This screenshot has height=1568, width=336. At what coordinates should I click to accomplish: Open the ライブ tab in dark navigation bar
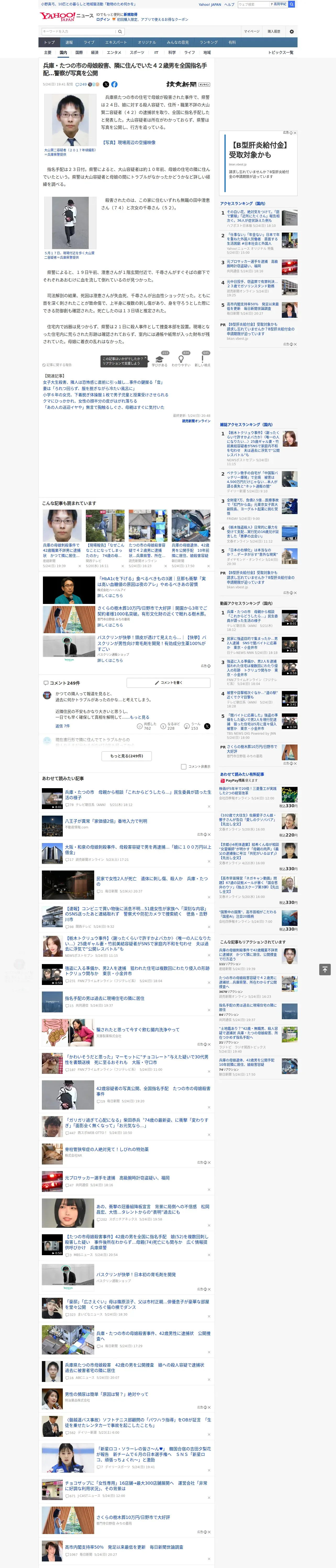tap(89, 43)
